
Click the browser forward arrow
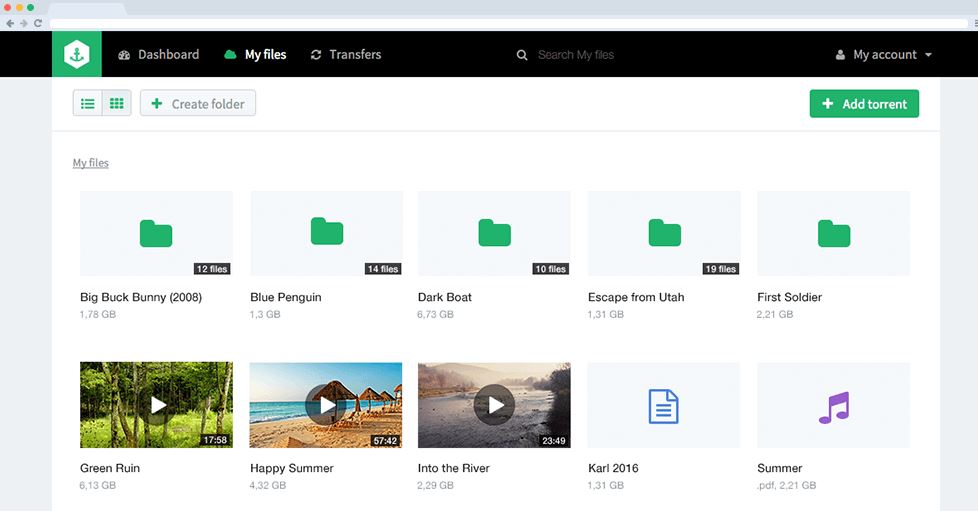click(x=24, y=23)
